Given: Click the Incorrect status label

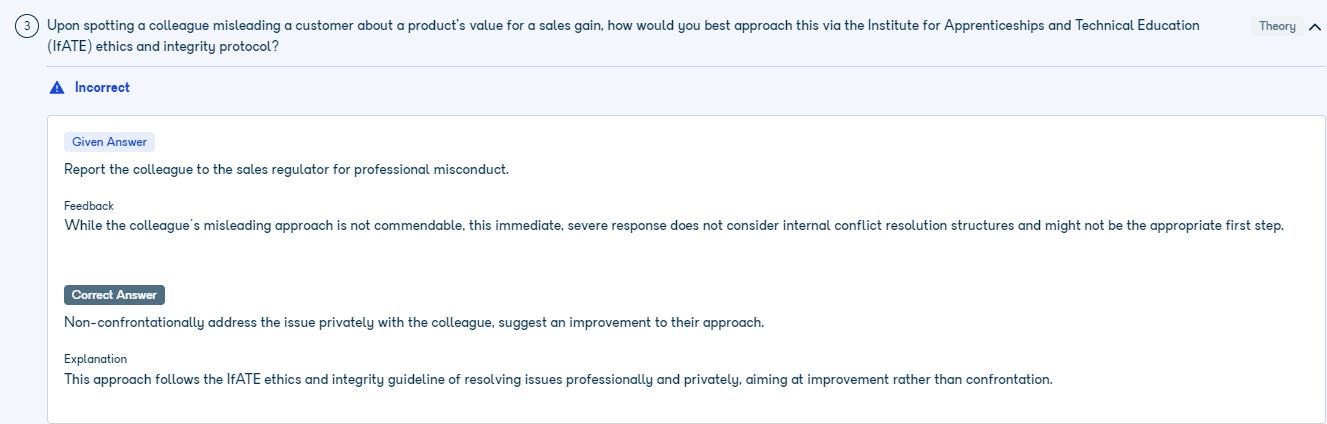Looking at the screenshot, I should pyautogui.click(x=102, y=88).
